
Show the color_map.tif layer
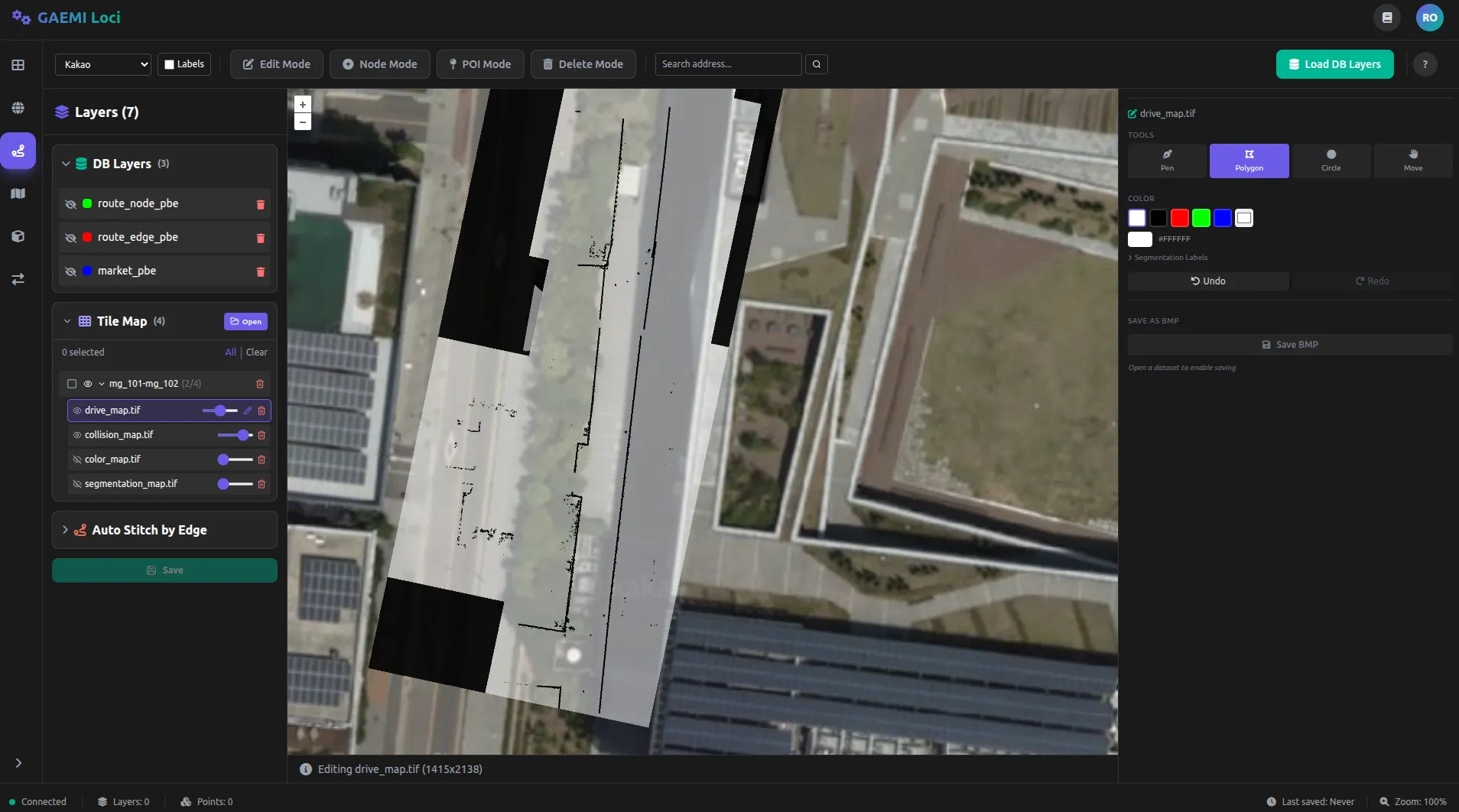tap(76, 460)
